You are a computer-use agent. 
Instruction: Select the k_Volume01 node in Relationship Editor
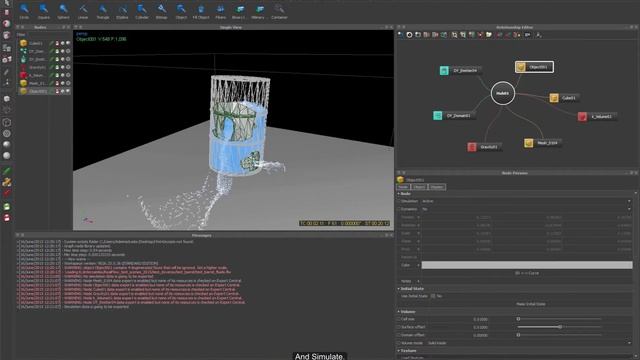tap(597, 117)
